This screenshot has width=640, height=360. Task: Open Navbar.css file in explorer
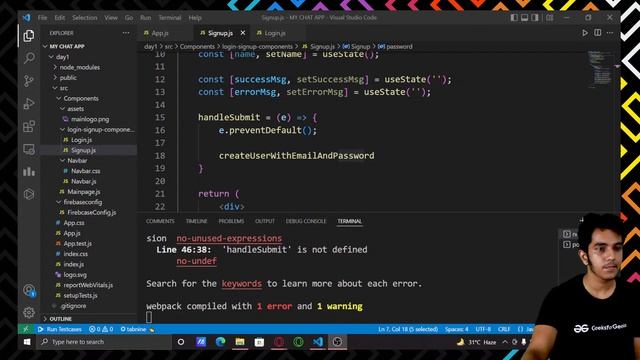[x=85, y=171]
